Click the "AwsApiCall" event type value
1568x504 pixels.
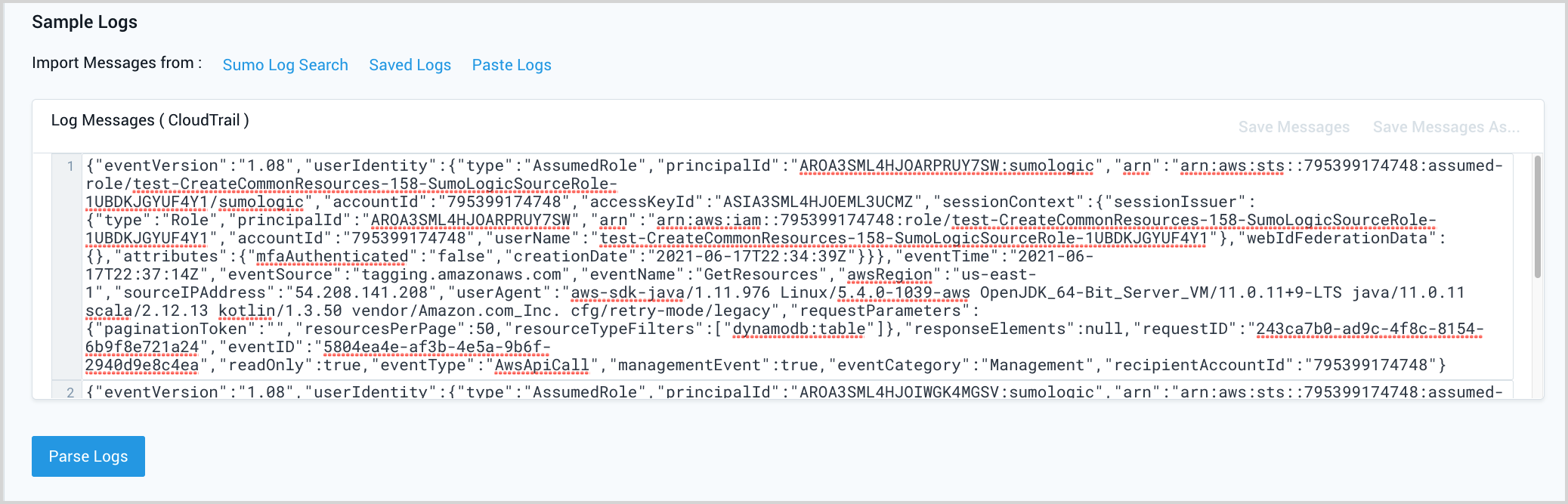pos(541,366)
